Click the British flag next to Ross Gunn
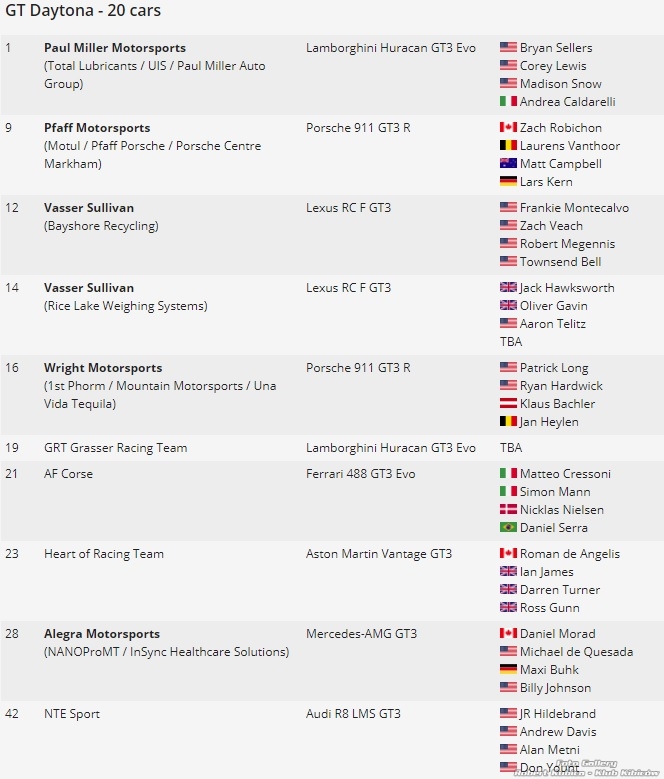This screenshot has height=779, width=664. (x=508, y=608)
